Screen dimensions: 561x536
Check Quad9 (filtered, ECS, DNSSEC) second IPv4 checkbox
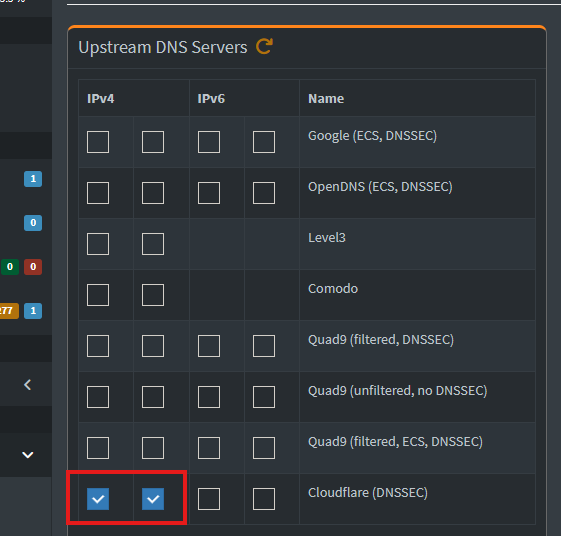(153, 448)
